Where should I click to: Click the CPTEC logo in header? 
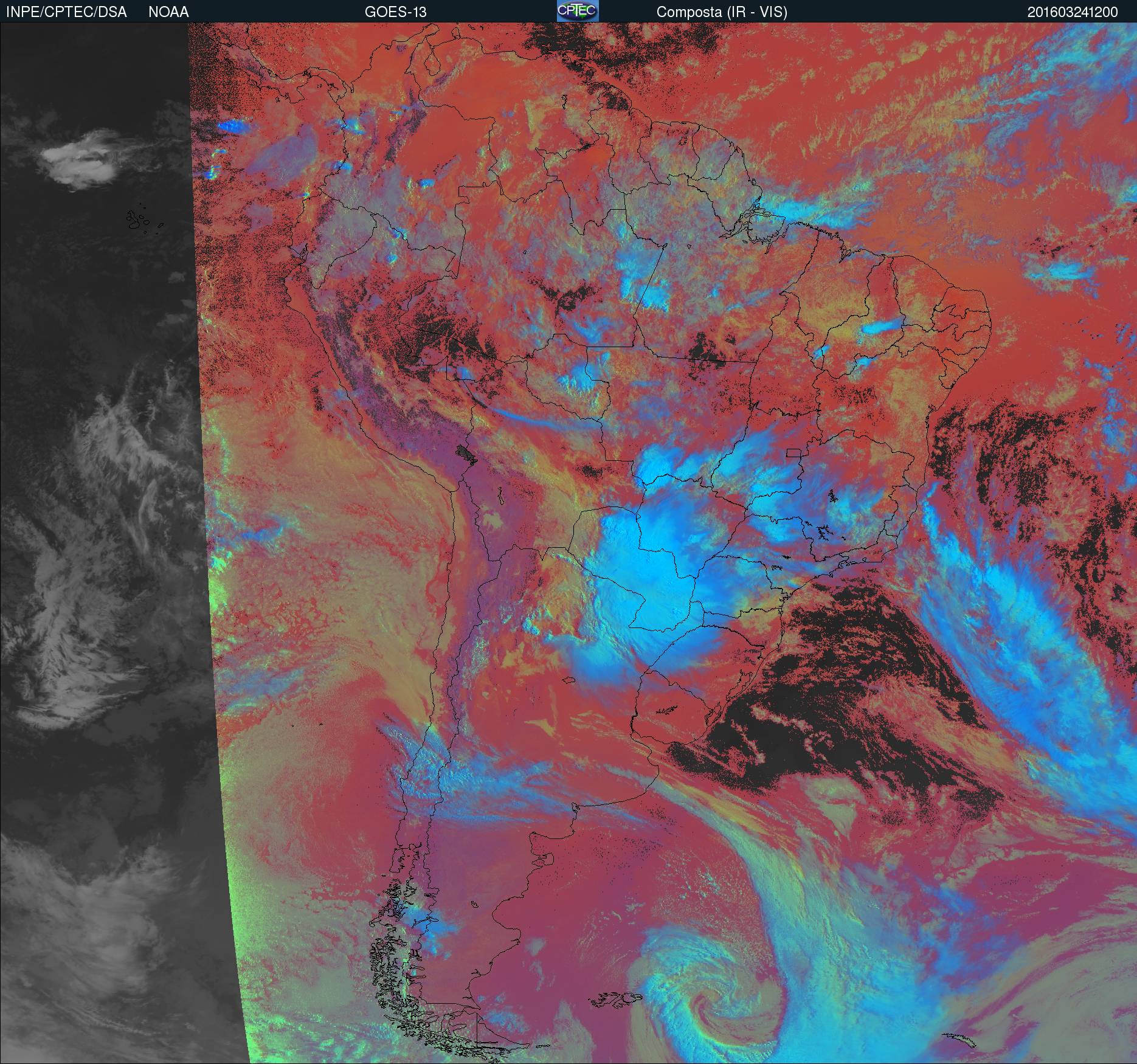[x=578, y=12]
